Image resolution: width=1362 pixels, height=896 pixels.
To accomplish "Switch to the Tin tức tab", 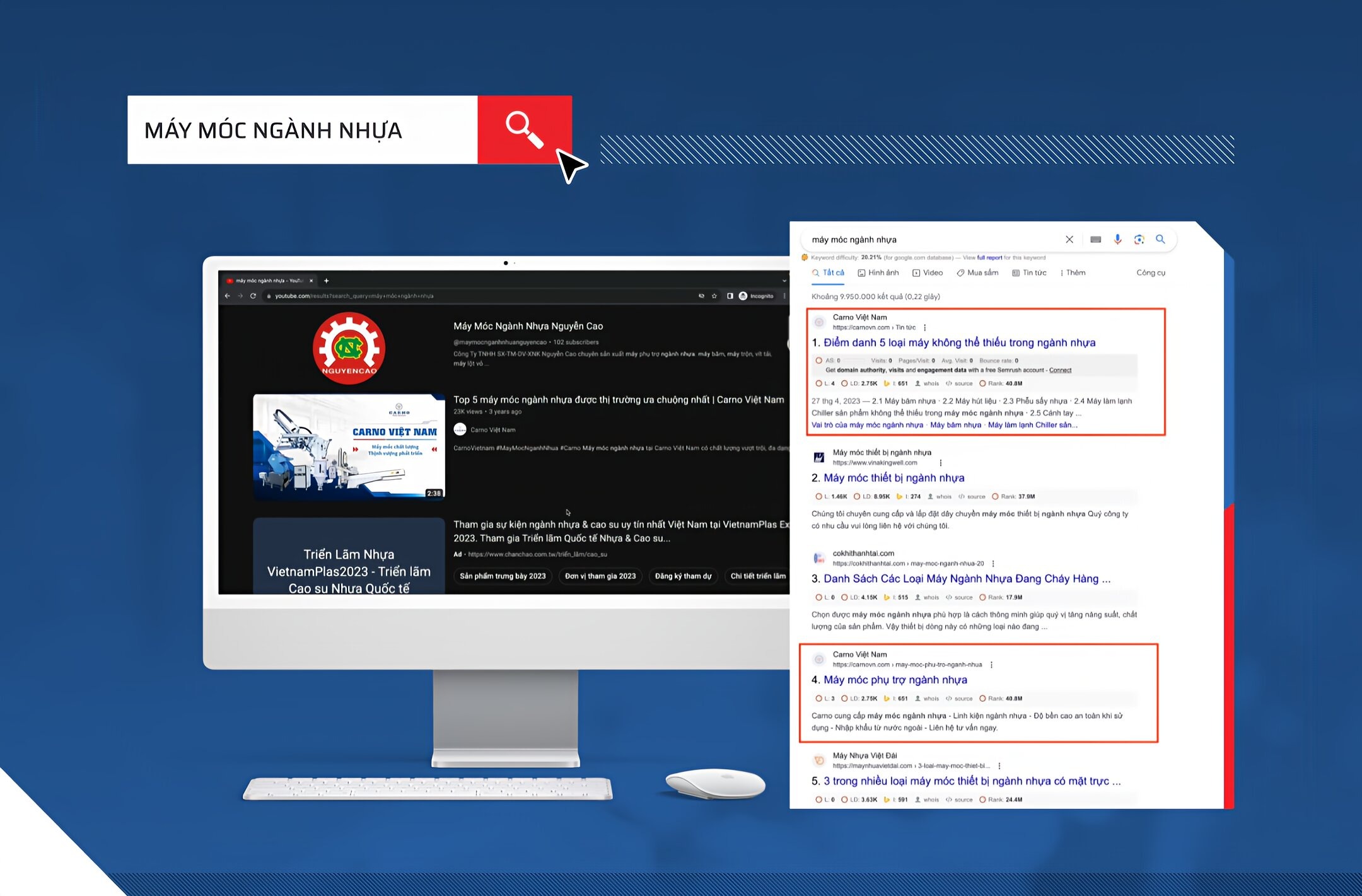I will 1029,273.
